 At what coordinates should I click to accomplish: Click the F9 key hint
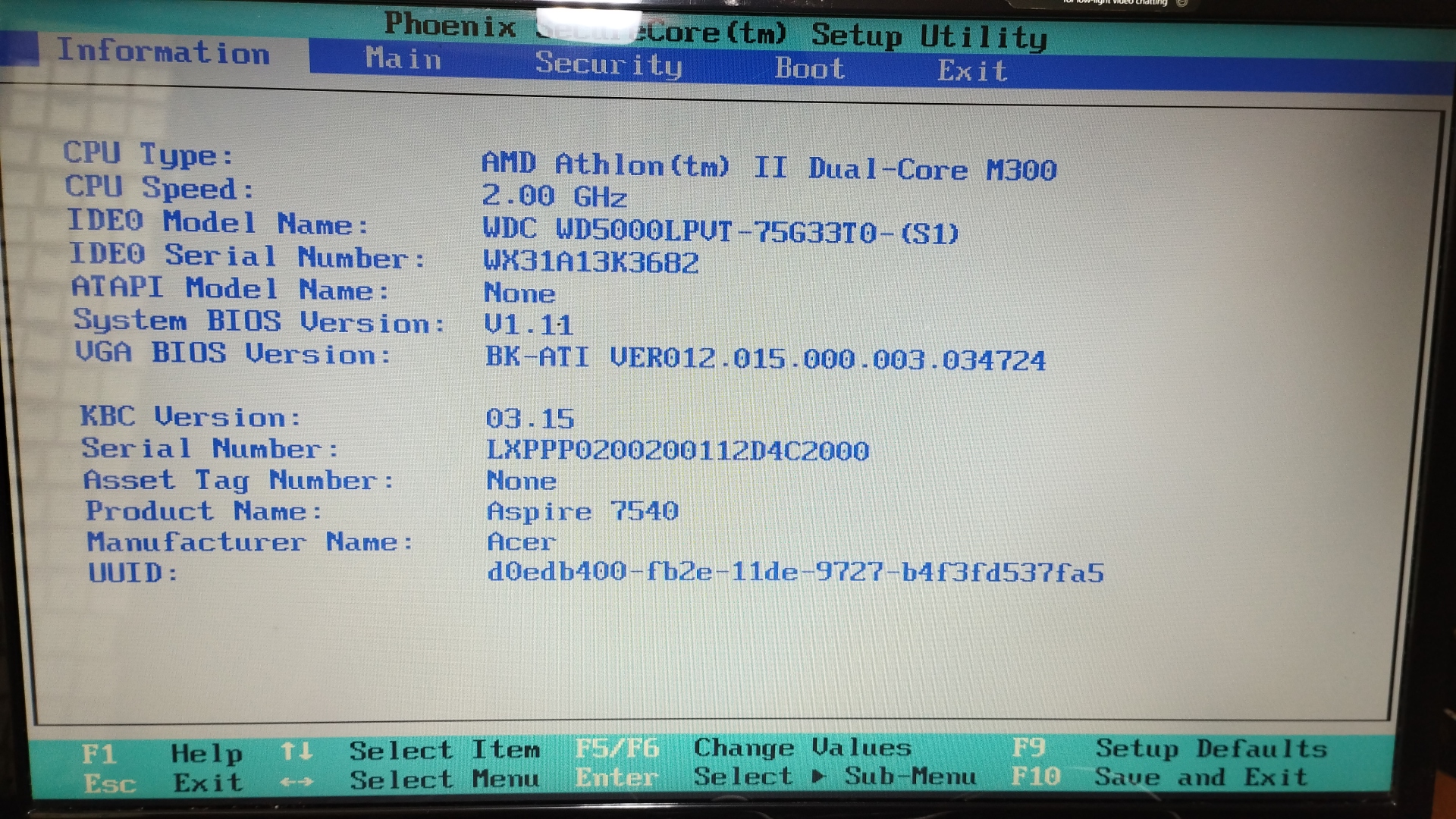tap(1029, 748)
